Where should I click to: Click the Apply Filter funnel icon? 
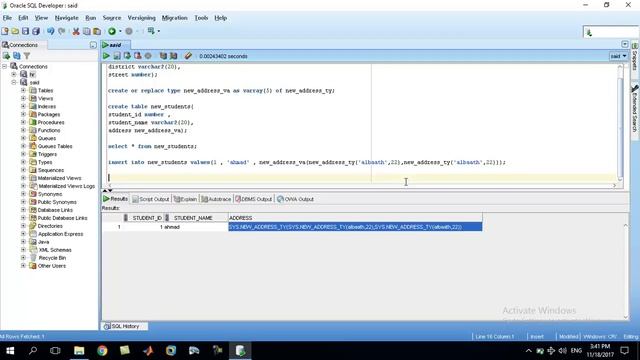pyautogui.click(x=27, y=56)
